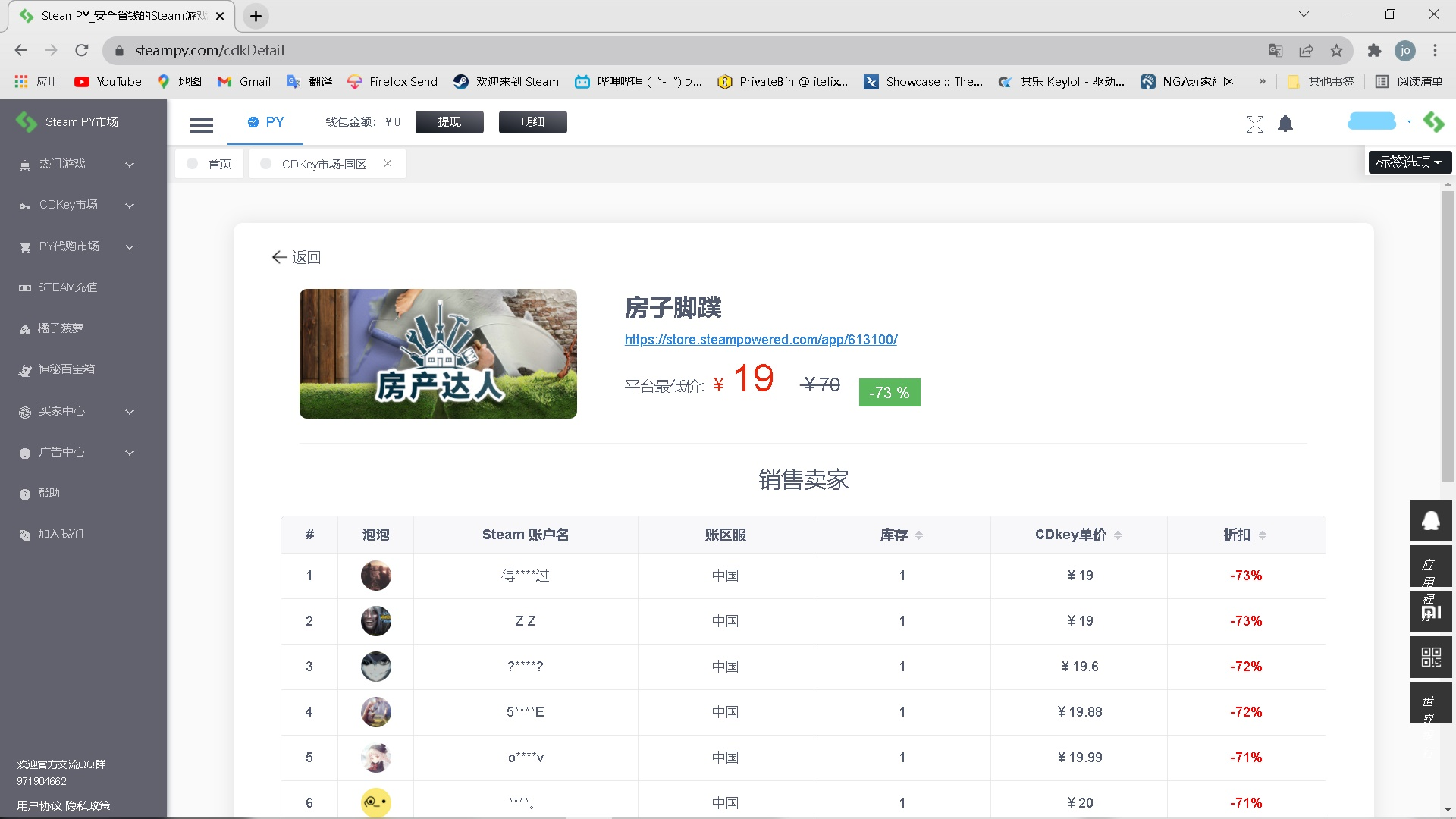Viewport: 1456px width, 819px height.
Task: Click the 房产达人 game cover image
Action: click(x=438, y=353)
